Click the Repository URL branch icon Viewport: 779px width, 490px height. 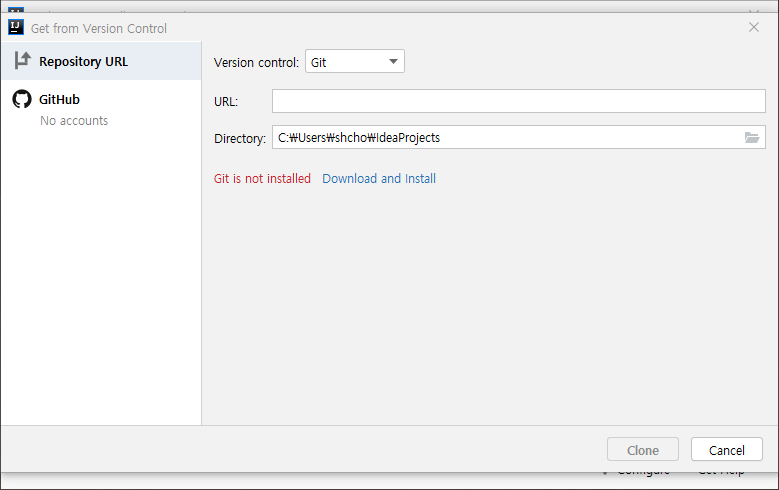22,61
